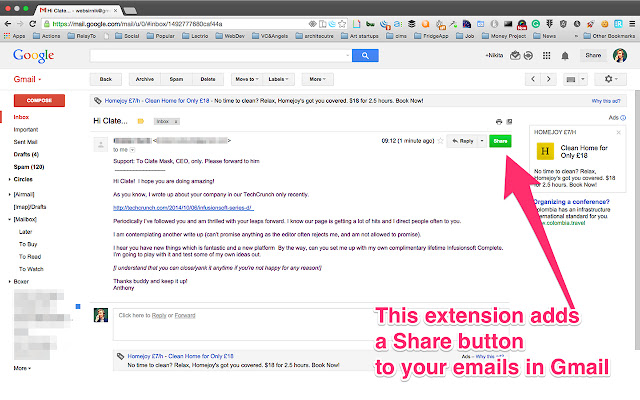Go to the newer conversation arrow

coord(533,79)
